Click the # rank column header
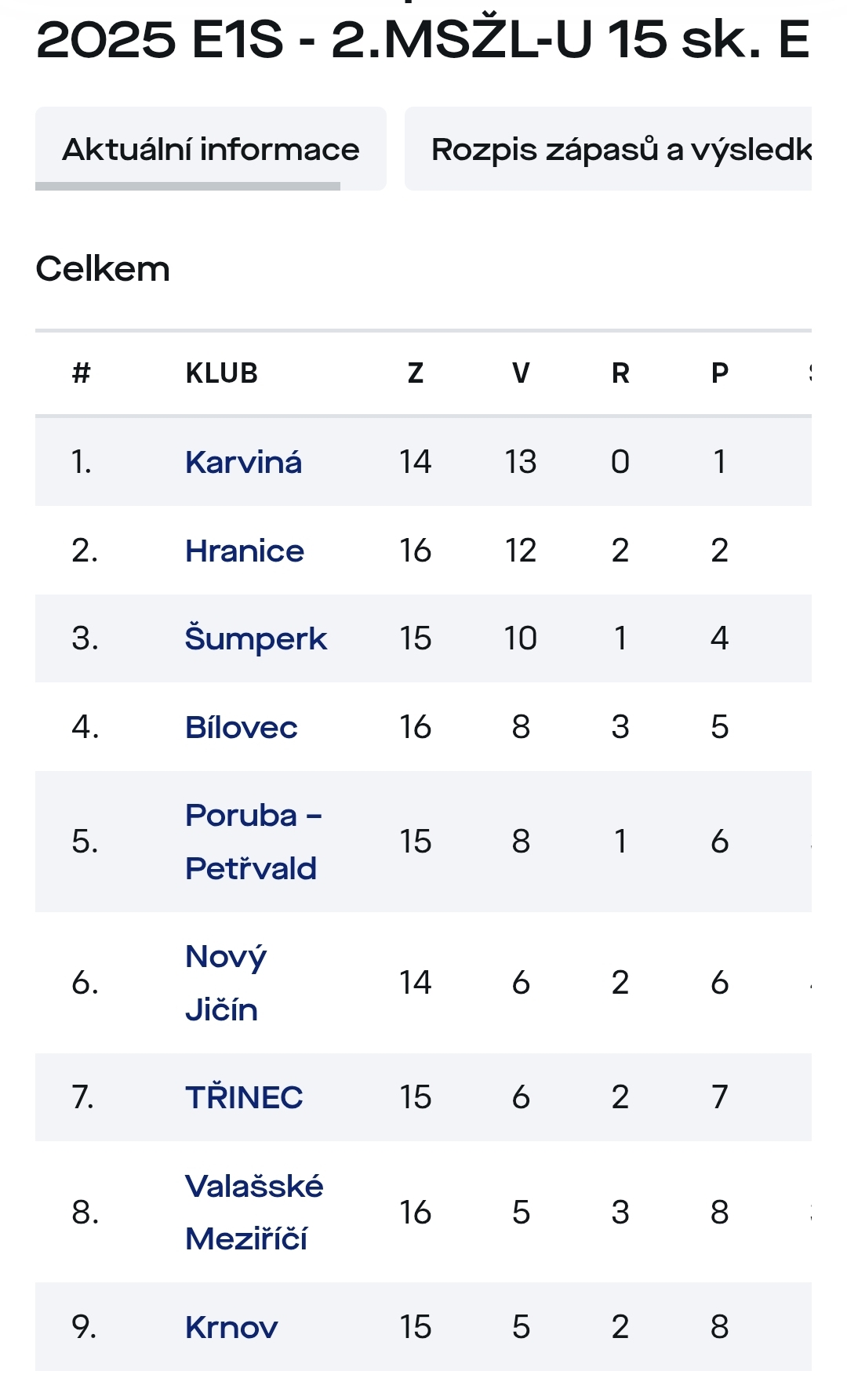 pyautogui.click(x=82, y=373)
